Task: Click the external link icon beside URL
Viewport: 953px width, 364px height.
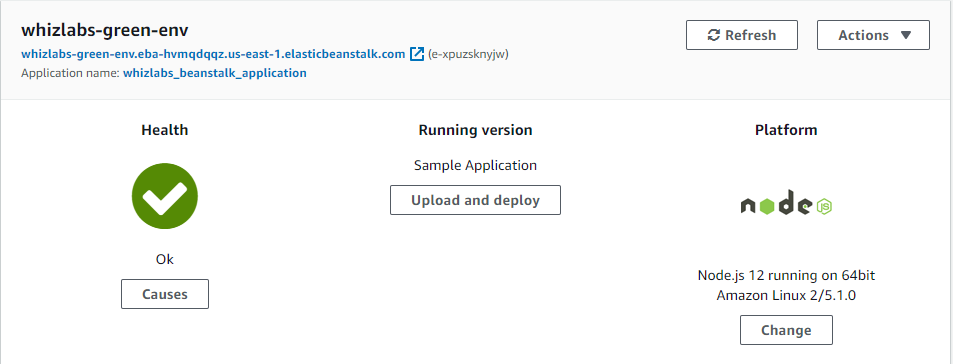Action: (x=416, y=53)
